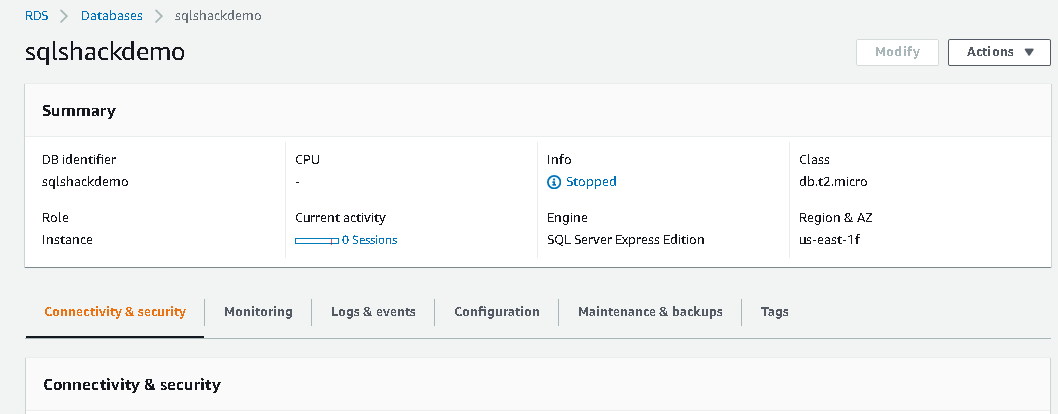Go to RDS in the breadcrumb
Image resolution: width=1058 pixels, height=414 pixels.
(x=36, y=16)
